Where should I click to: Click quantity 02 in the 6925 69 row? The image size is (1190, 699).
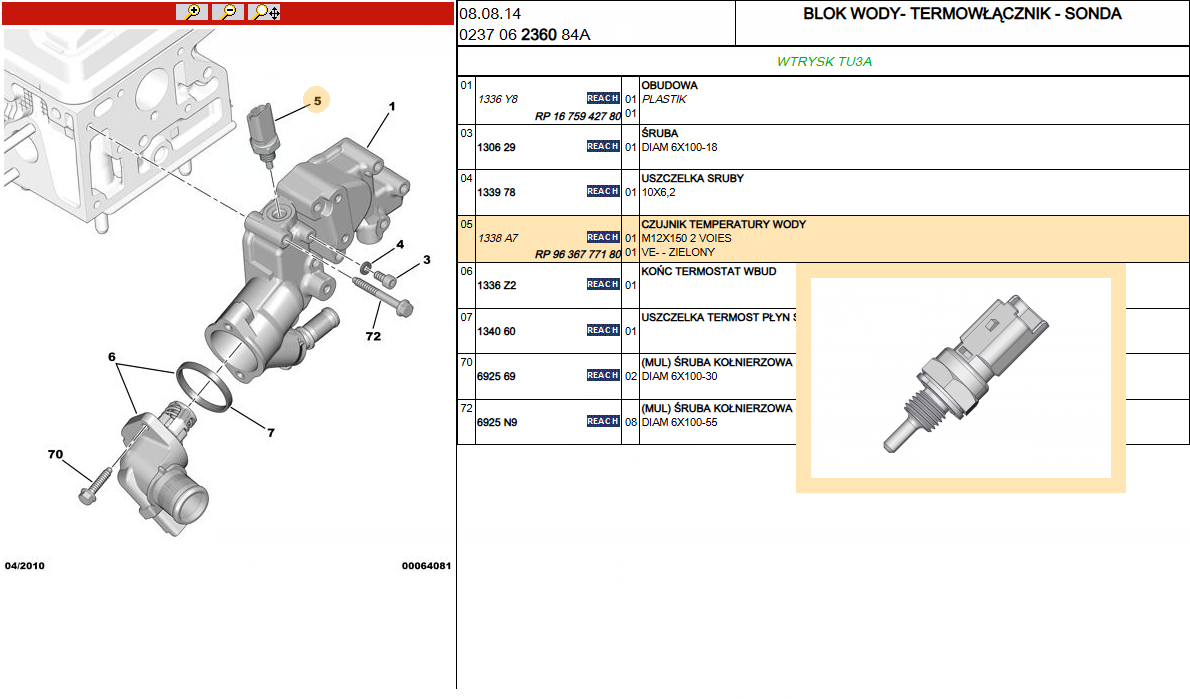pos(631,376)
